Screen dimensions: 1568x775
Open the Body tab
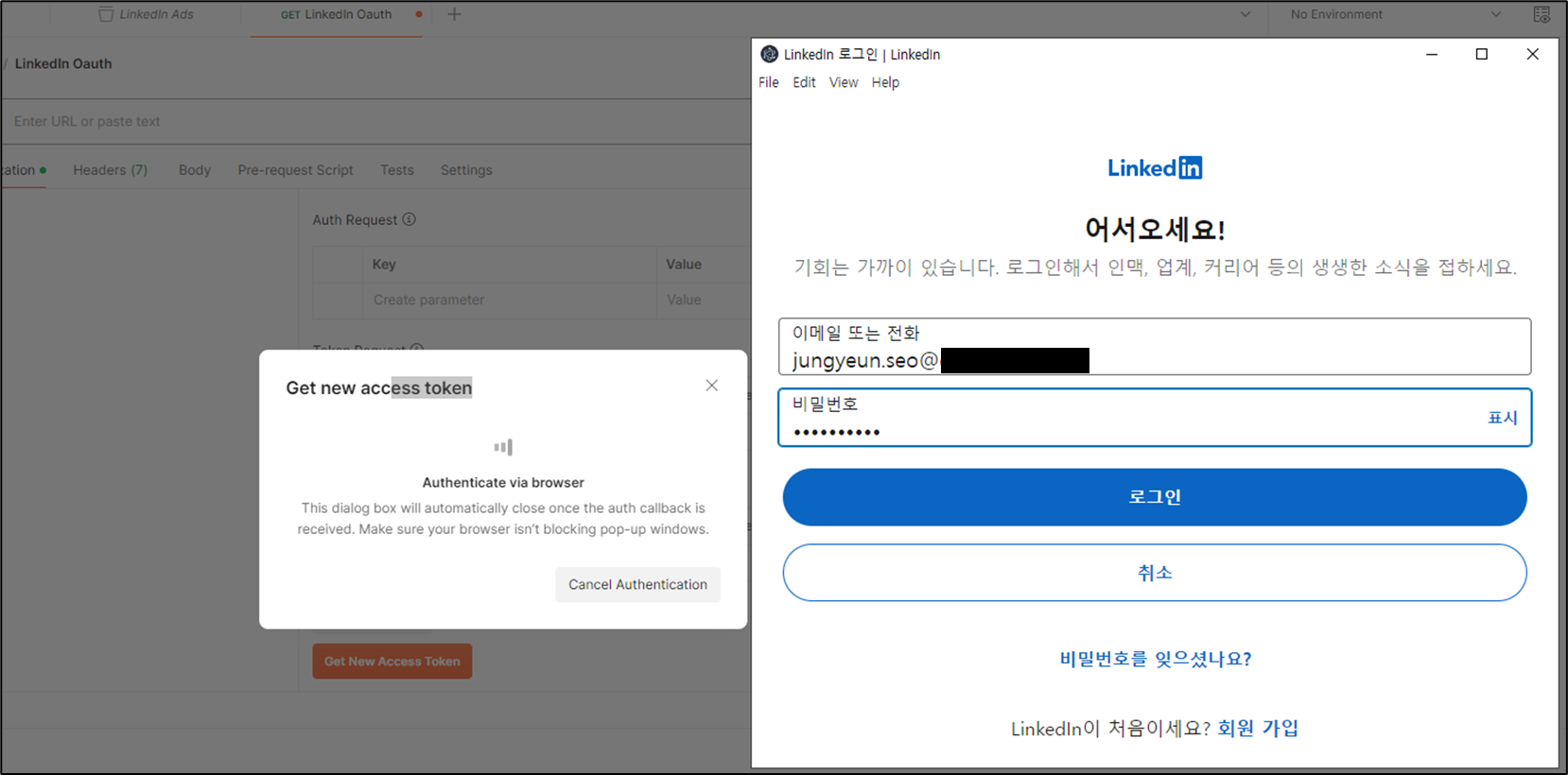point(195,170)
